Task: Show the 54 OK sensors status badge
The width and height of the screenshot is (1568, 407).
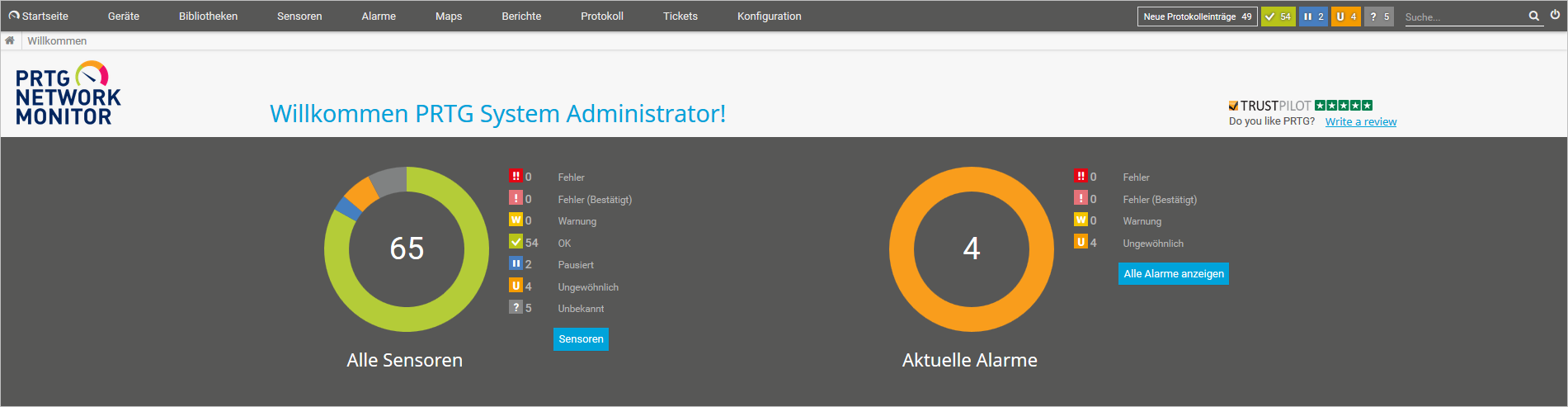Action: pyautogui.click(x=1278, y=17)
